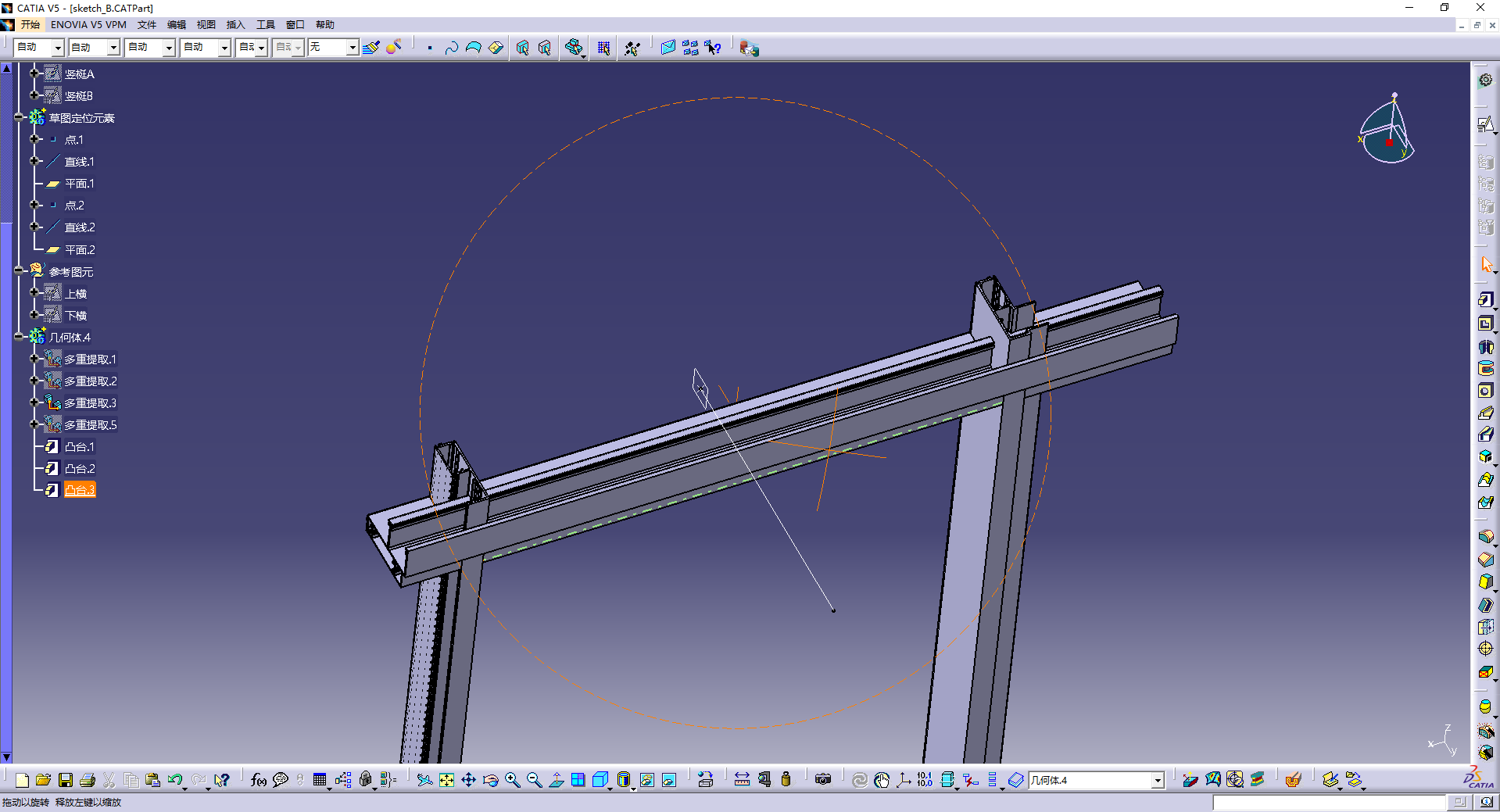This screenshot has height=812, width=1500.
Task: Click the Capture camera icon
Action: pyautogui.click(x=822, y=780)
